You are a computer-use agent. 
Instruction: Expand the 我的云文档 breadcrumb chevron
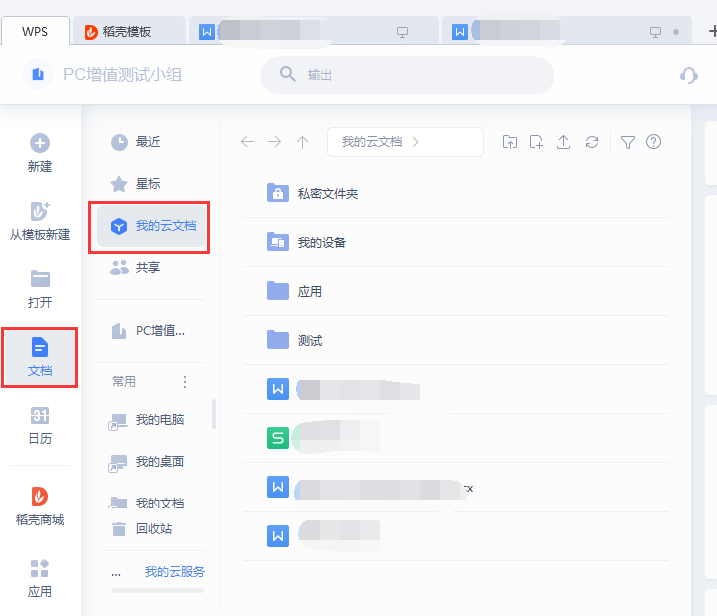pos(416,142)
